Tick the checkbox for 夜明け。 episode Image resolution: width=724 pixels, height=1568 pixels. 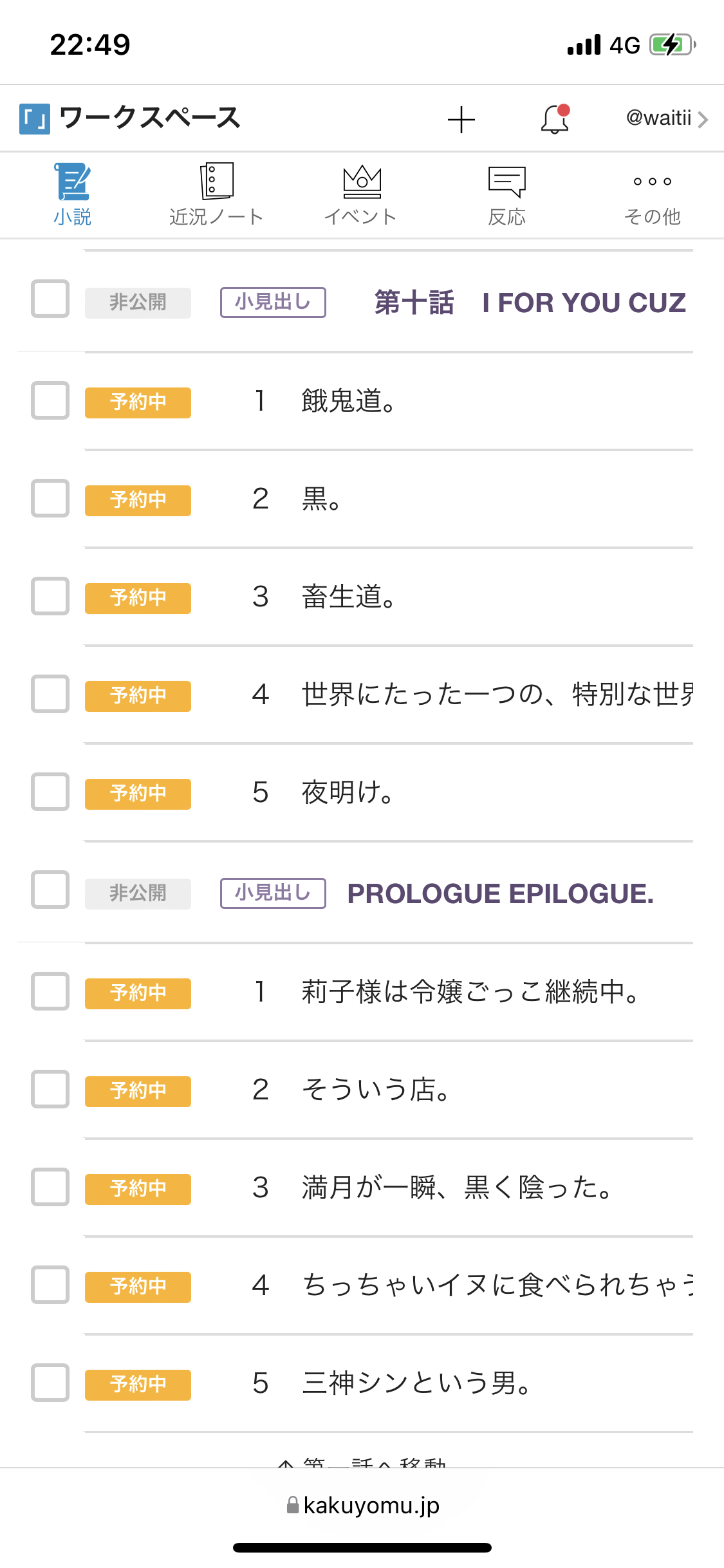(50, 792)
